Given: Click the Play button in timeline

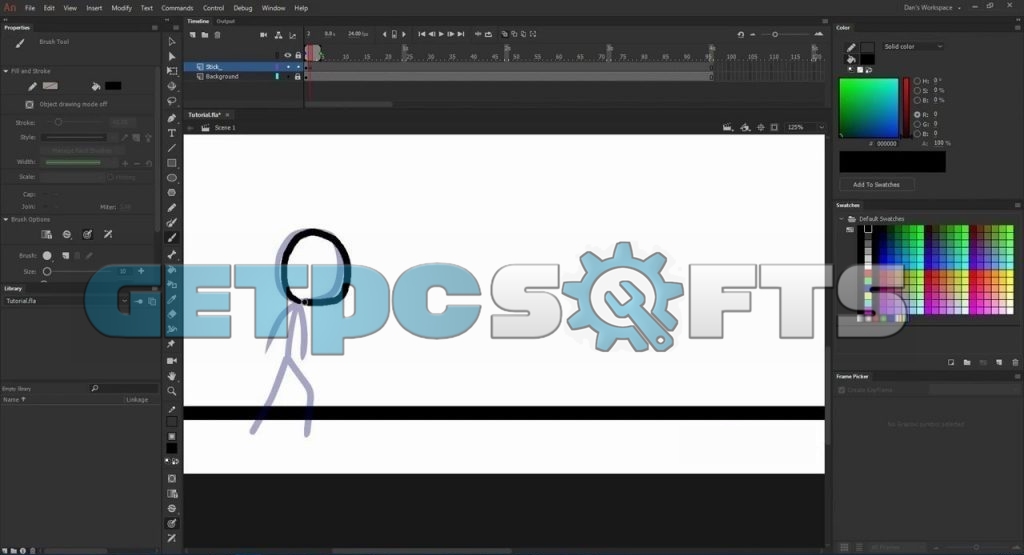Looking at the screenshot, I should point(441,34).
